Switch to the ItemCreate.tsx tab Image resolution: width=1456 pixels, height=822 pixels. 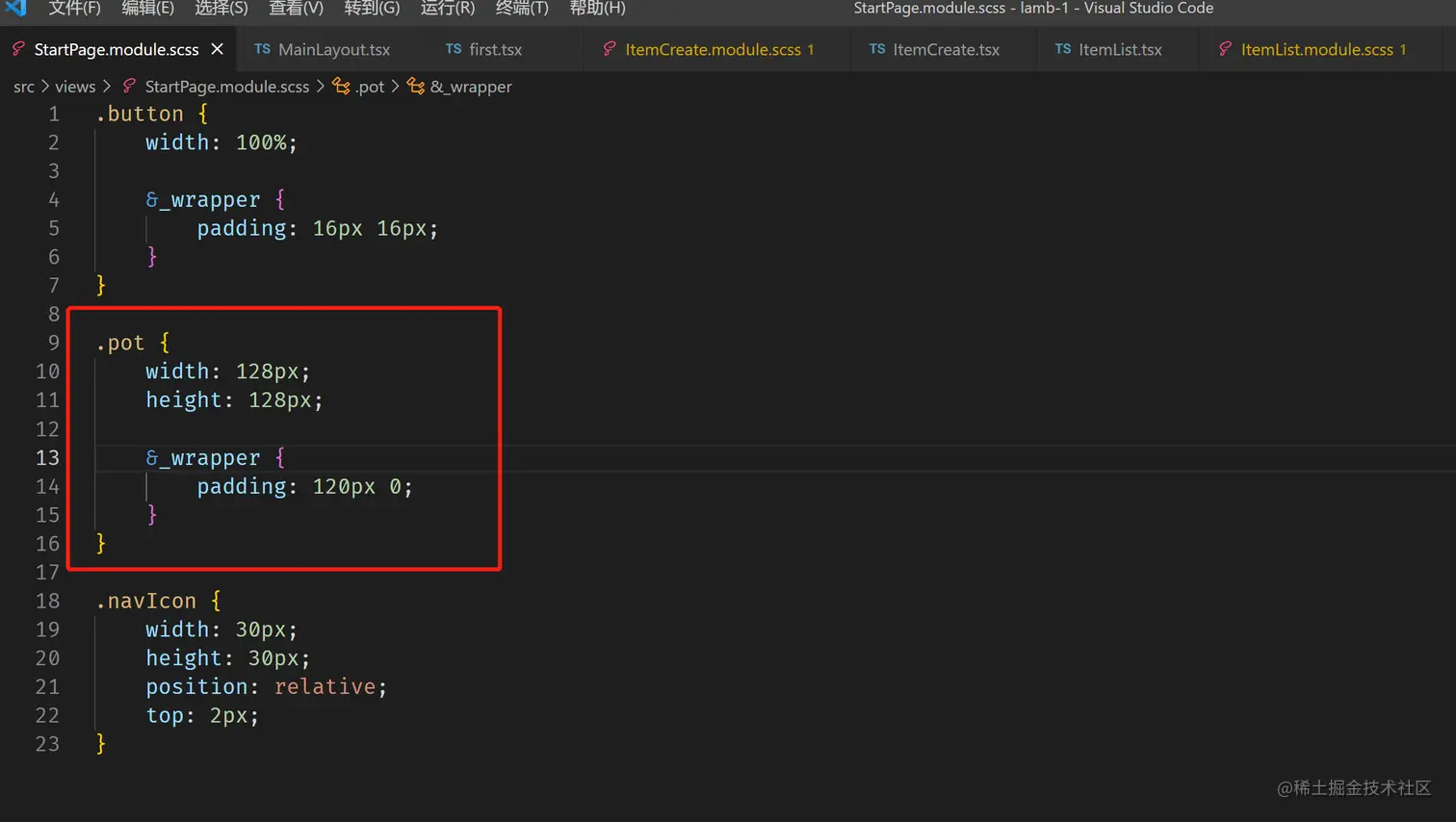[x=947, y=50]
